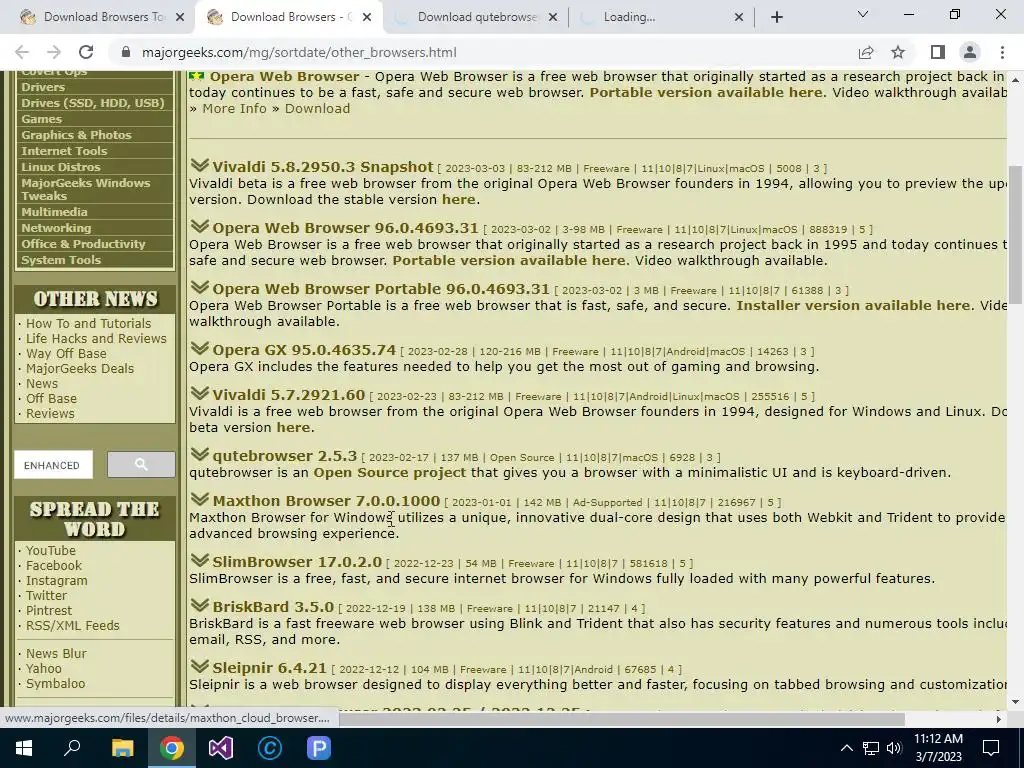Click the site security padlock icon
1024x768 pixels.
(127, 52)
